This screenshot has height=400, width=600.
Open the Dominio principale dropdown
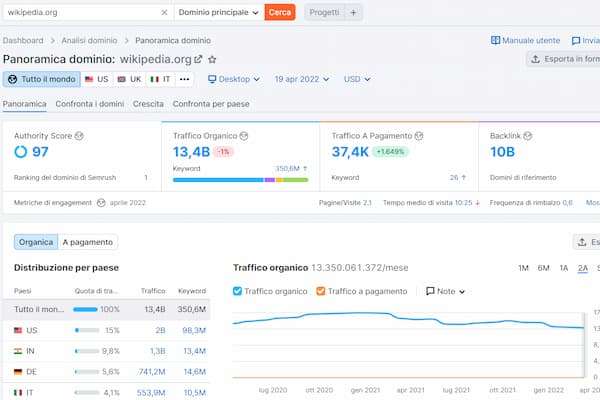pyautogui.click(x=218, y=12)
